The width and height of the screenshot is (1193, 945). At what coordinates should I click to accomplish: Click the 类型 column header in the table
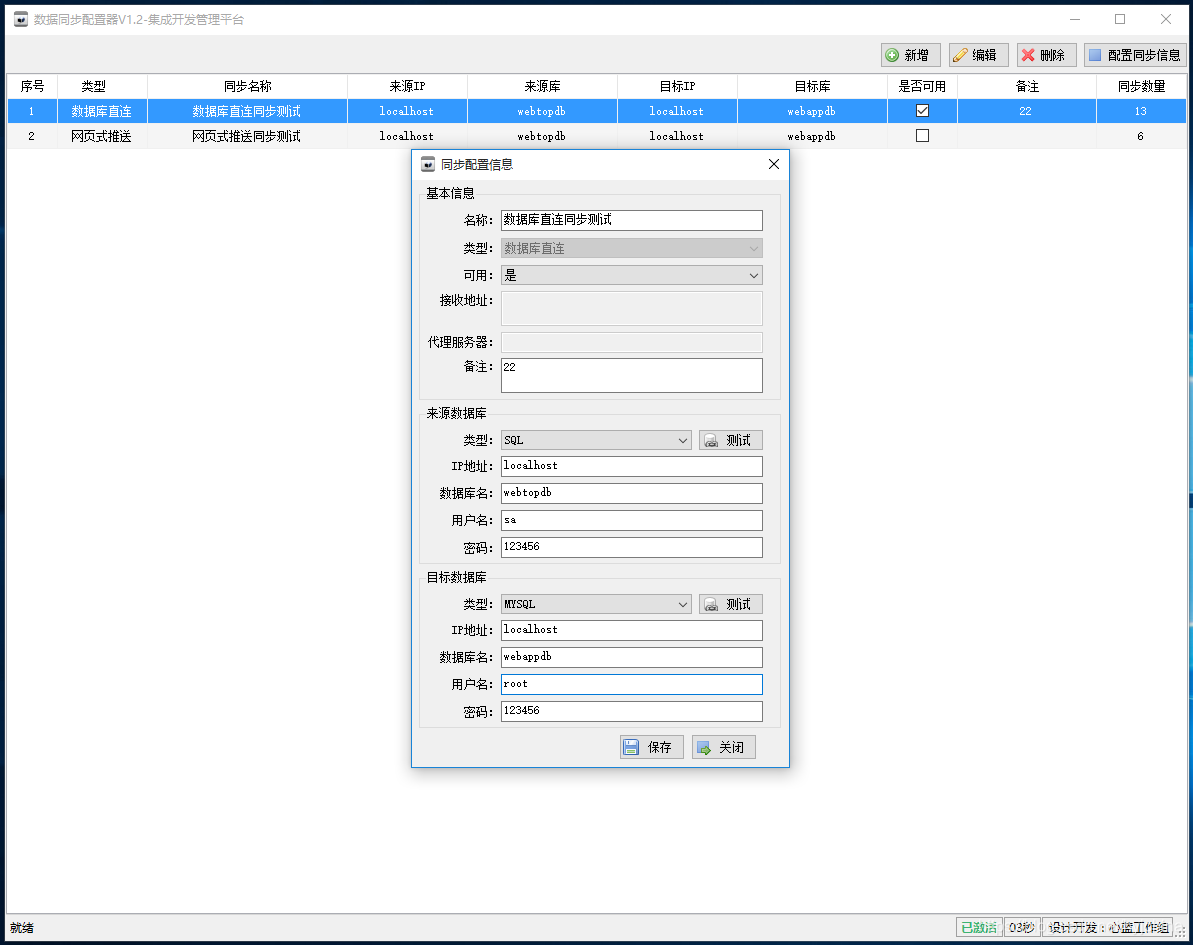pyautogui.click(x=102, y=86)
